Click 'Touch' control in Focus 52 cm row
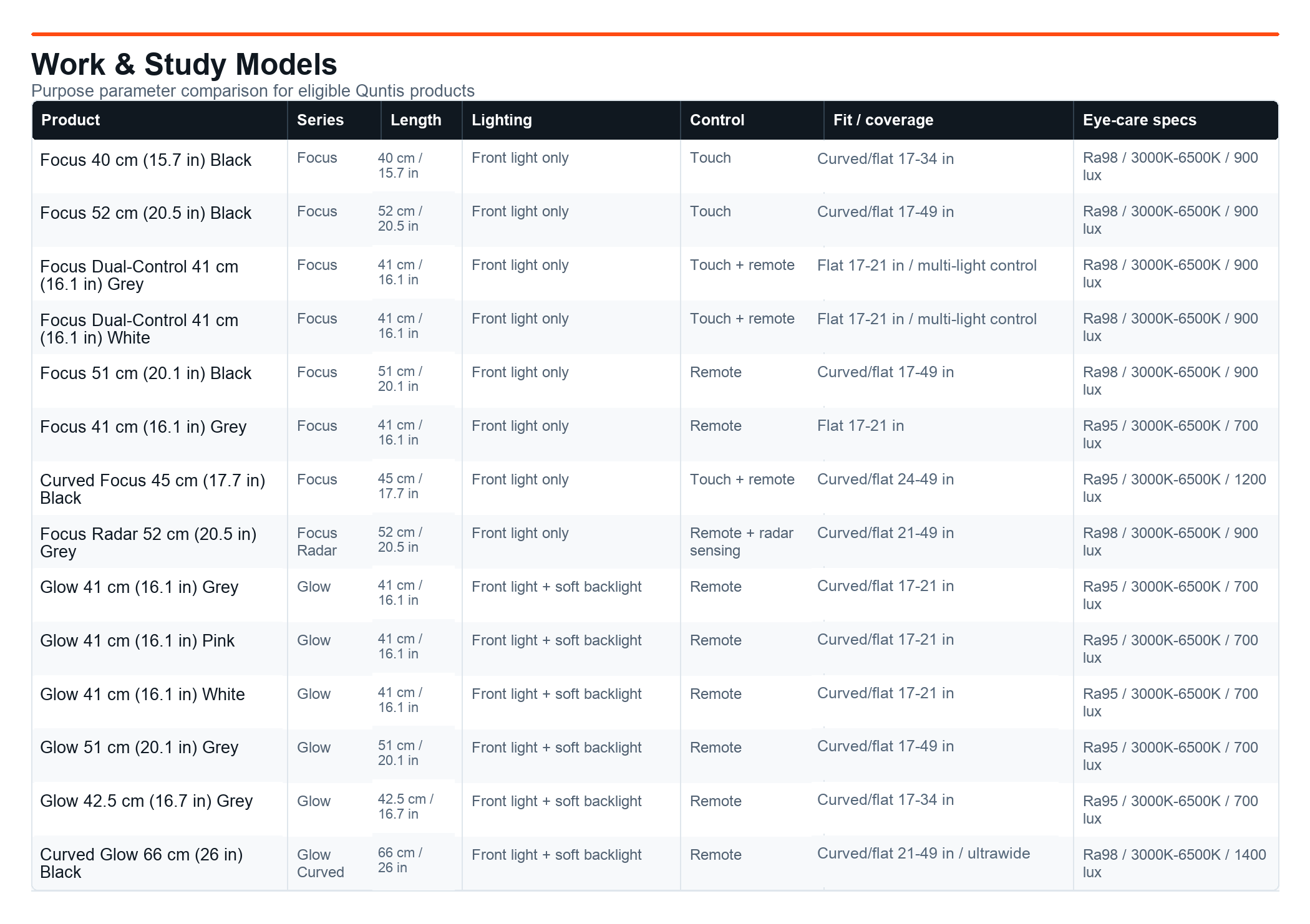1310x924 pixels. pyautogui.click(x=711, y=211)
